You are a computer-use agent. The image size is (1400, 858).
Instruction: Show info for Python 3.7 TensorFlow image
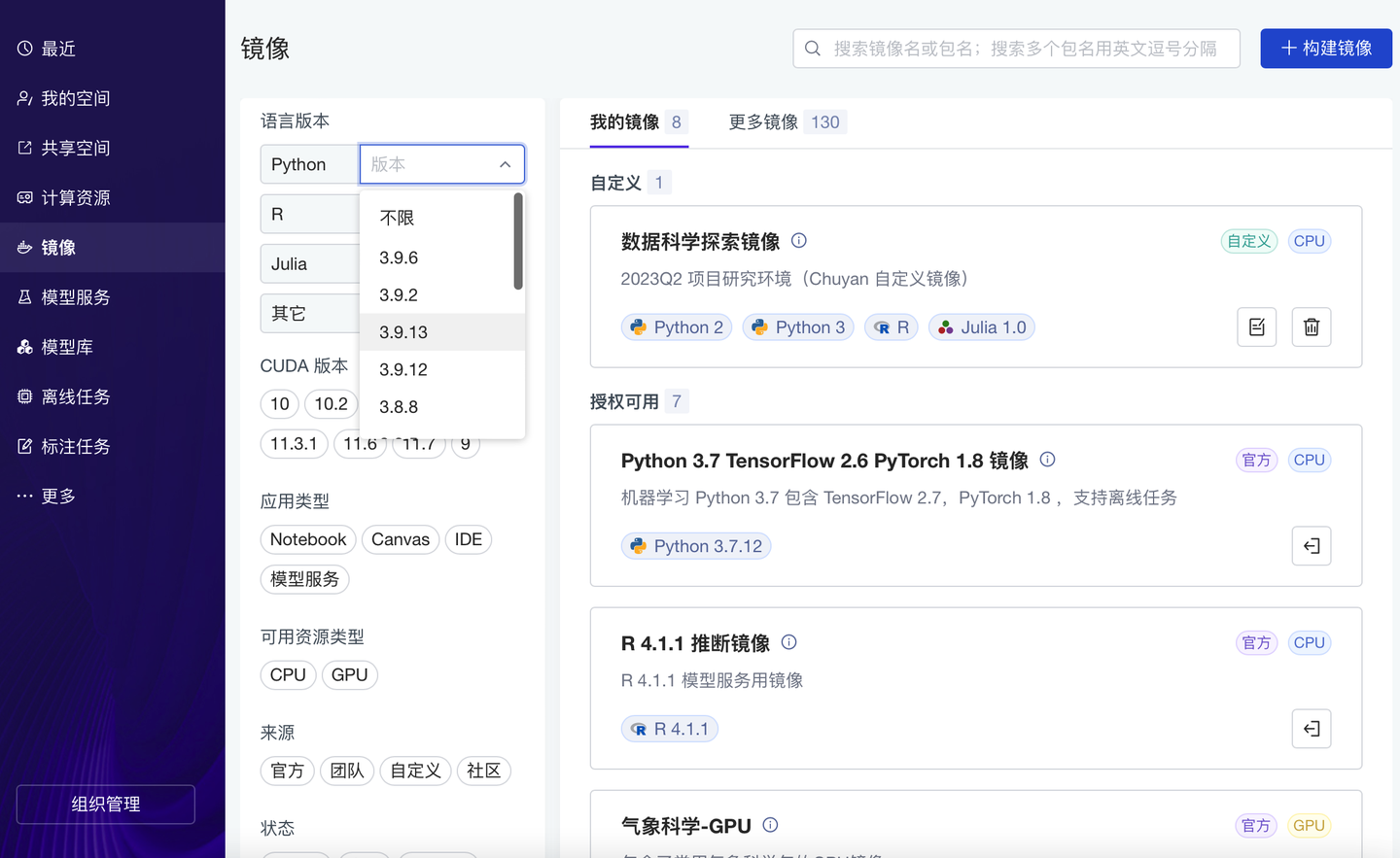[1047, 460]
